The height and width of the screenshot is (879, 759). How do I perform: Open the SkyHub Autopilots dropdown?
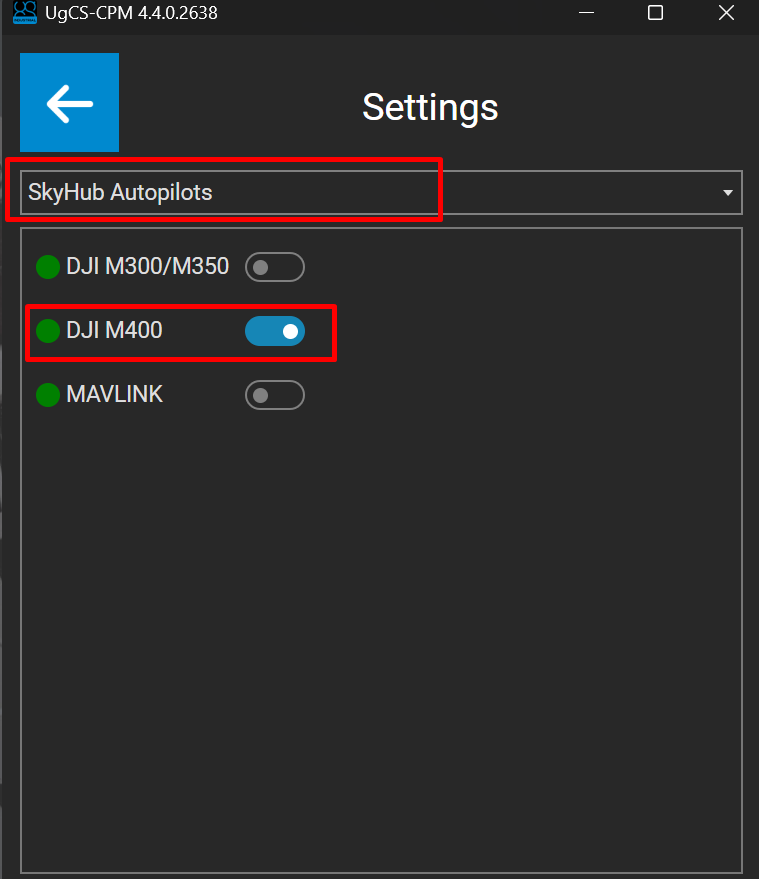pyautogui.click(x=380, y=192)
